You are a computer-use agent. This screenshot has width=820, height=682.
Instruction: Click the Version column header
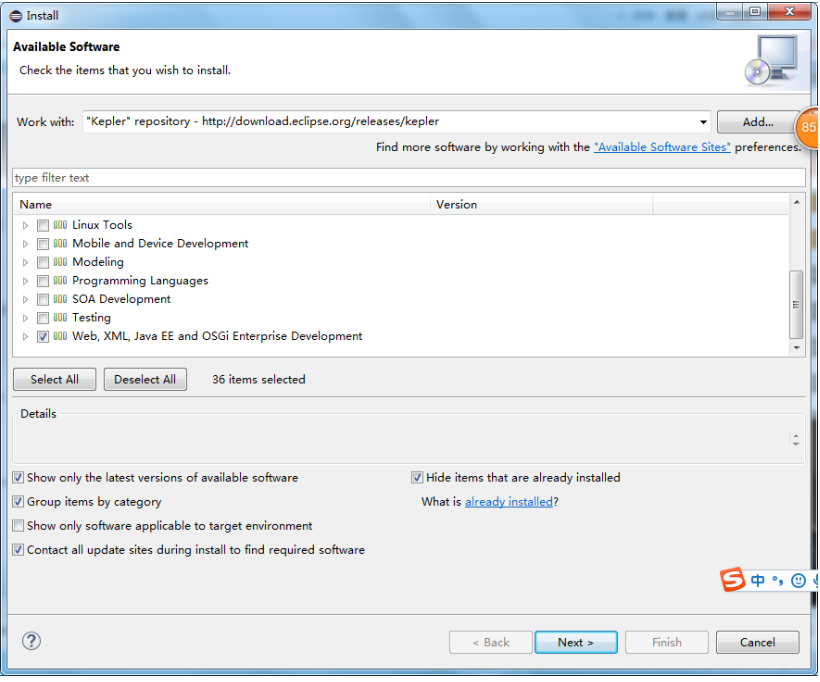tap(542, 204)
